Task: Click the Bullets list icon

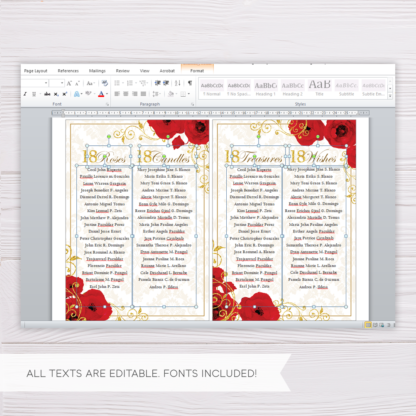Action: pos(117,83)
